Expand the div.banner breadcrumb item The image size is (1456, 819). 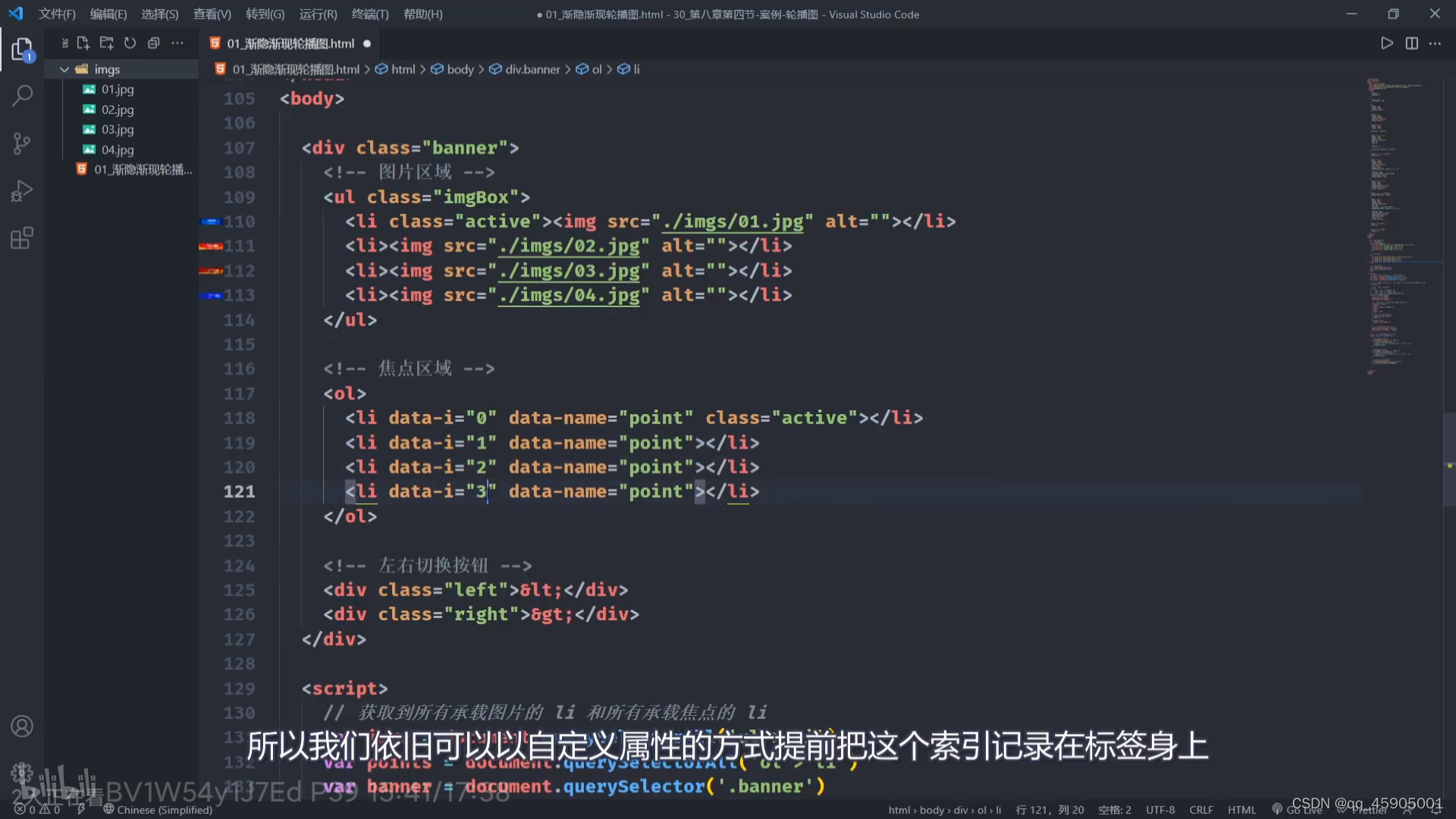532,69
